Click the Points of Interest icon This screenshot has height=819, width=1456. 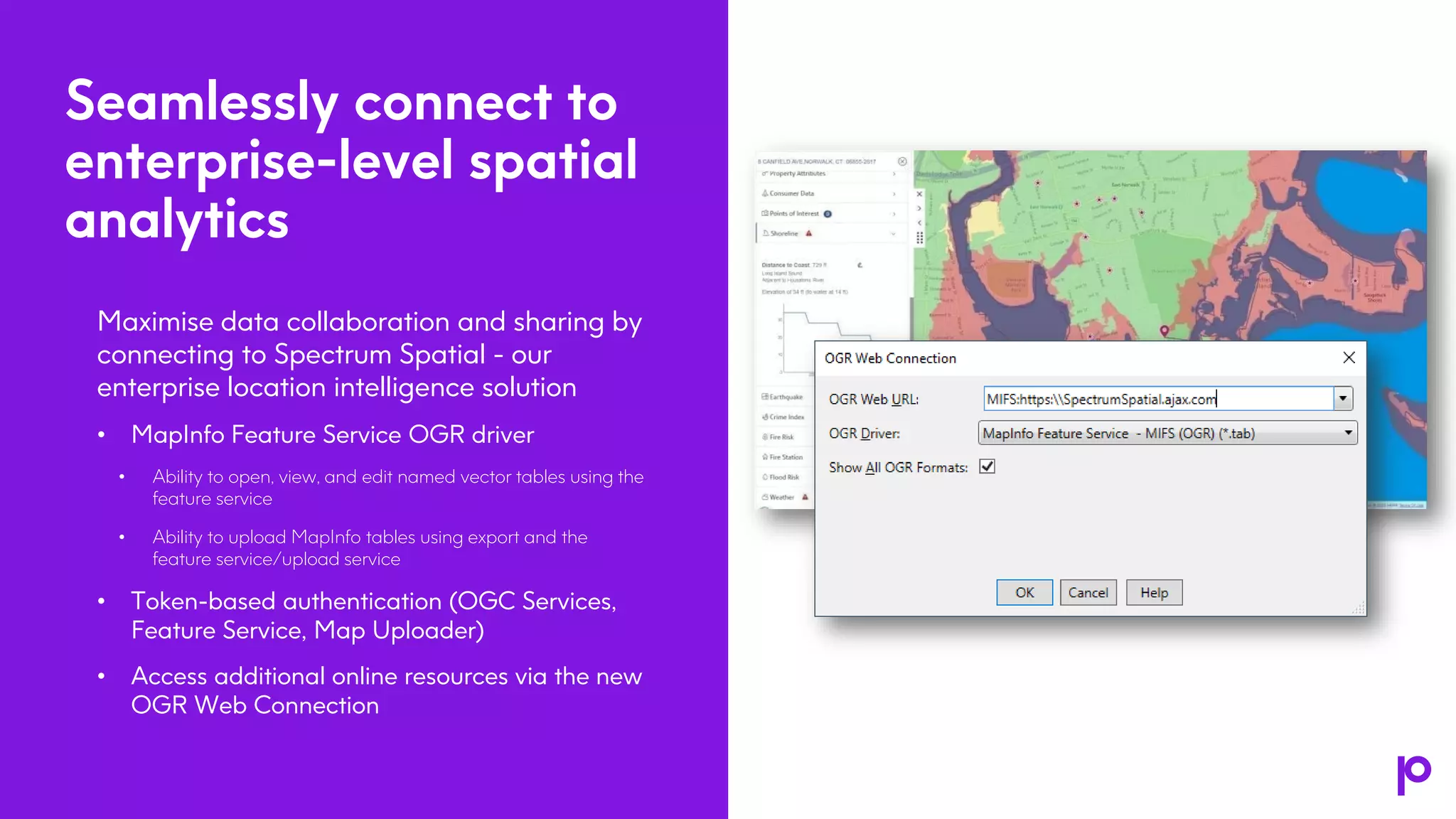[x=765, y=213]
